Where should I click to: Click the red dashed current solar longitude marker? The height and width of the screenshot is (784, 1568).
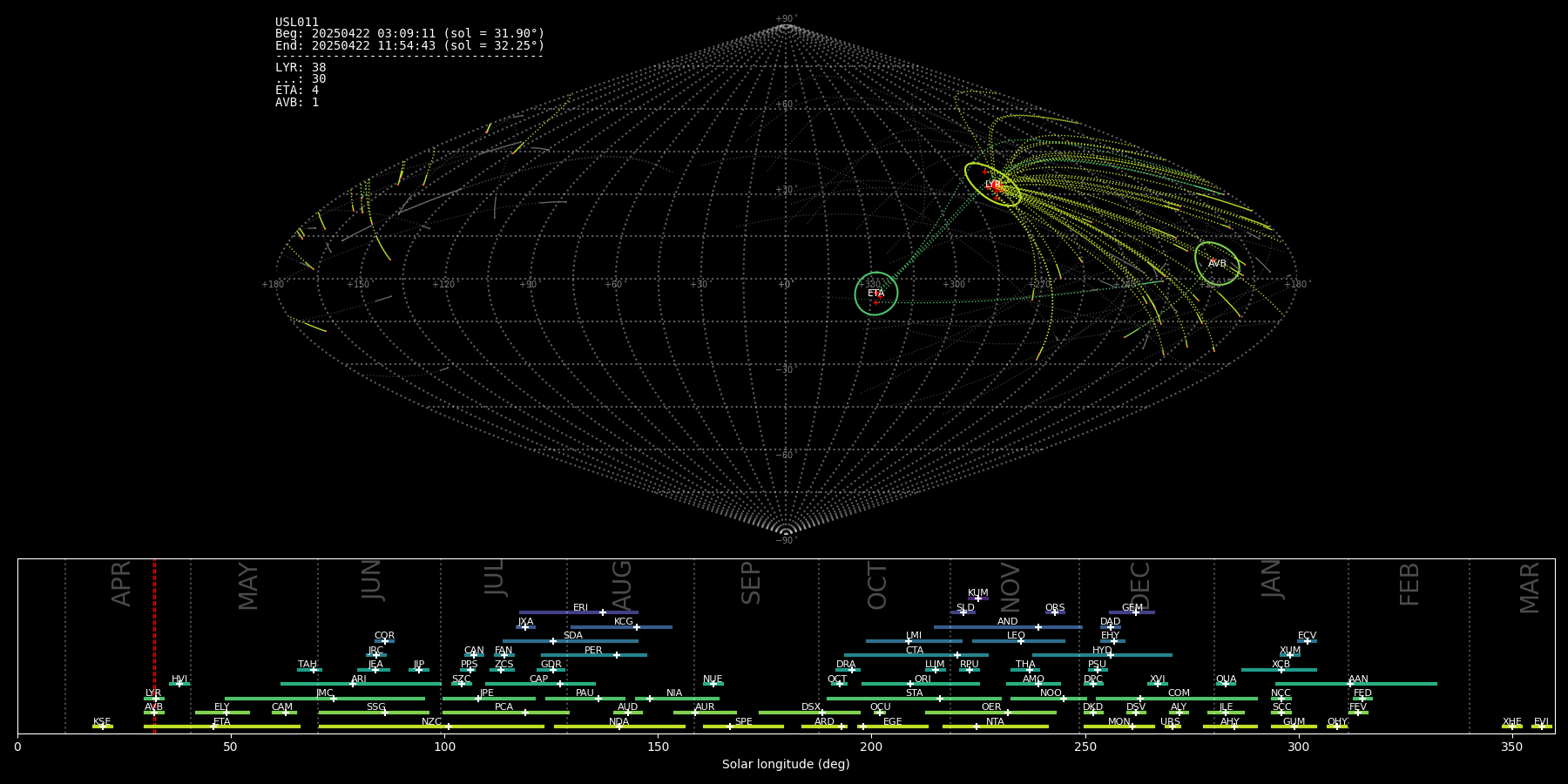coord(155,645)
